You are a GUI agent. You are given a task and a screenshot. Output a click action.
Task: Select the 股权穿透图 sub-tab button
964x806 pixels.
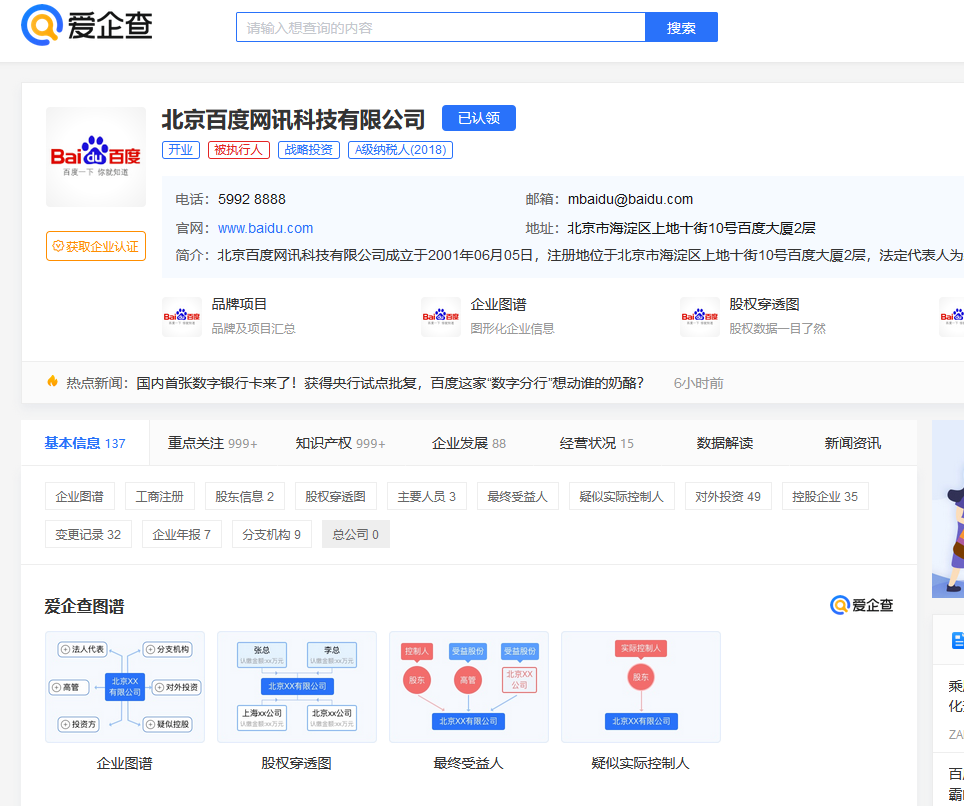point(336,496)
